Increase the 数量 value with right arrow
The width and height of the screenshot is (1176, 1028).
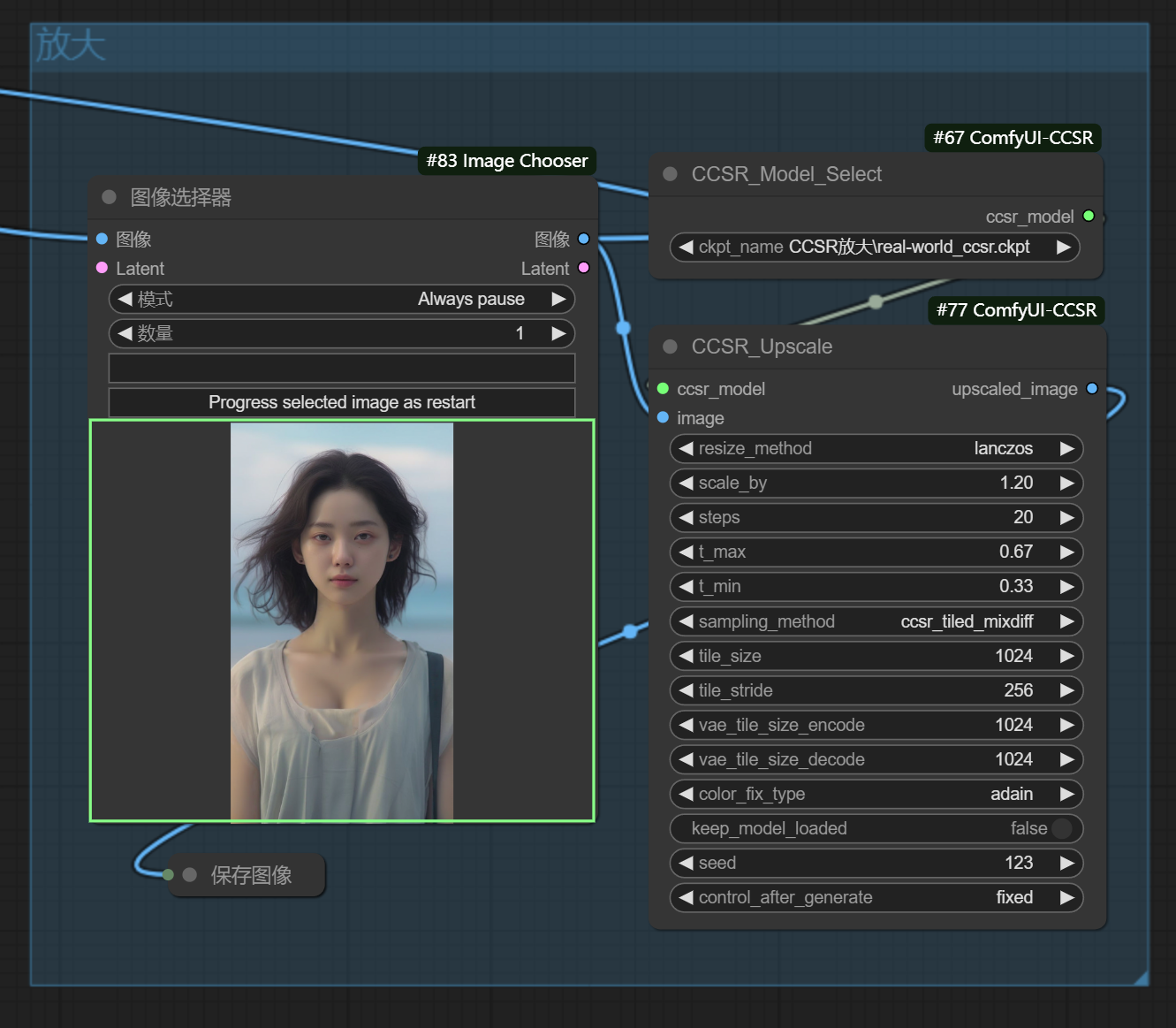click(x=558, y=333)
